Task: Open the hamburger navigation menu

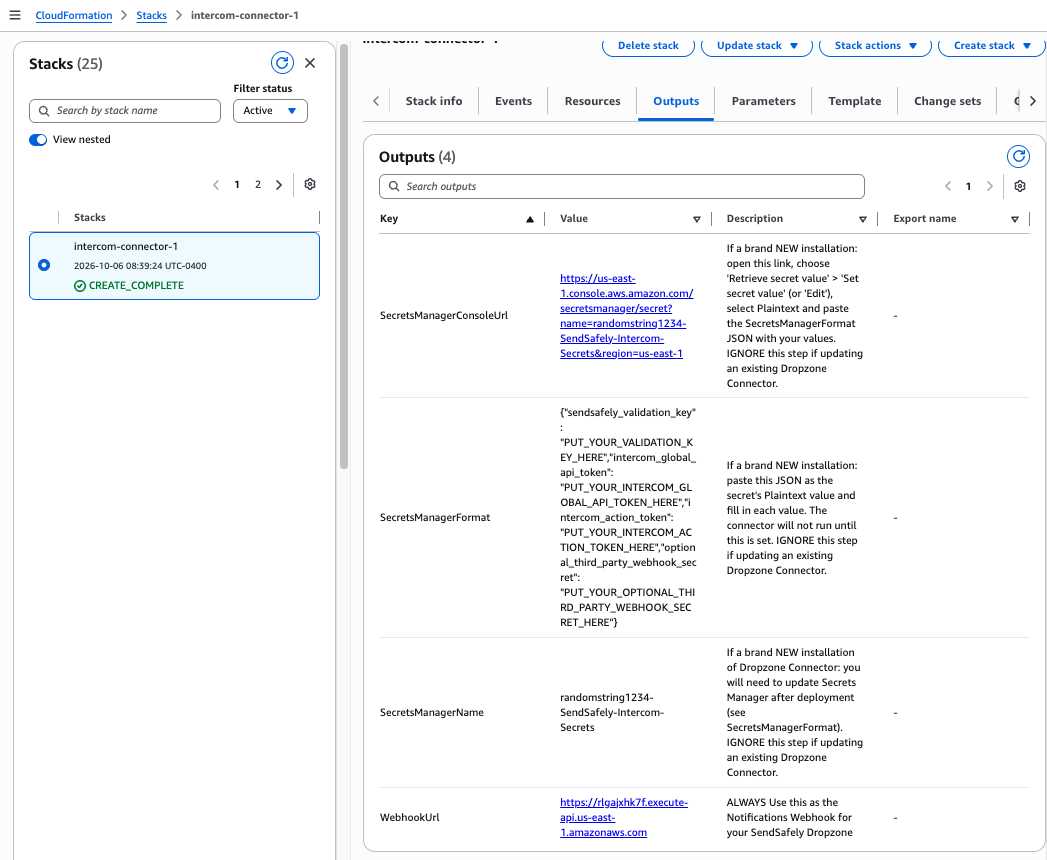Action: [x=15, y=15]
